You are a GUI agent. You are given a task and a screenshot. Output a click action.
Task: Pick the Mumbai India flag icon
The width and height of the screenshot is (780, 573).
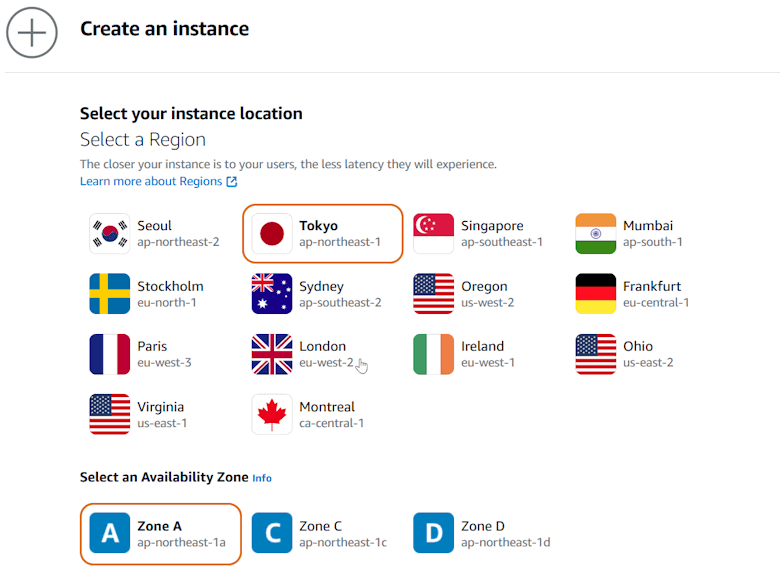click(x=596, y=234)
